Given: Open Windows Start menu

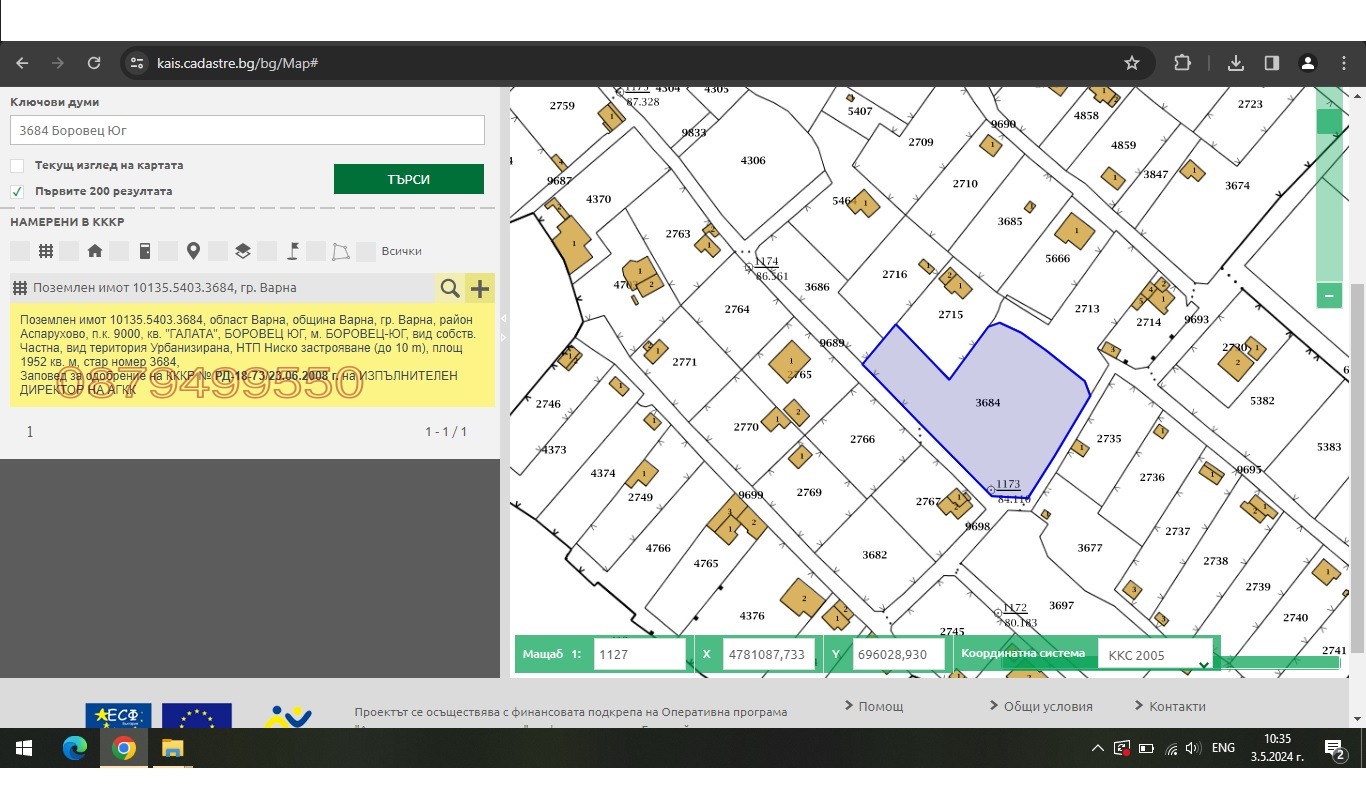Looking at the screenshot, I should pos(24,748).
